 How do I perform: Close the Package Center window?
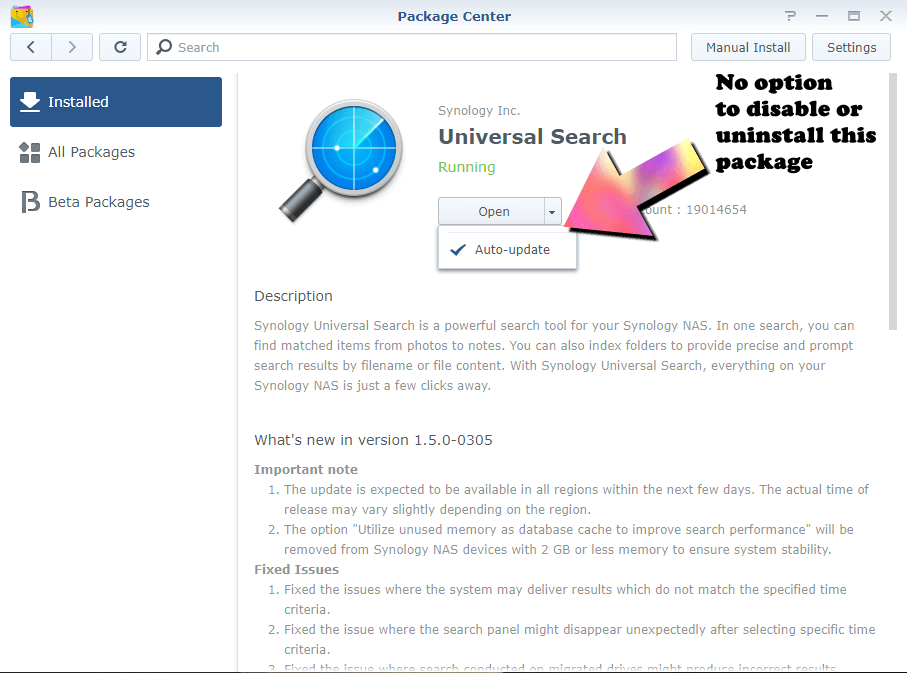point(886,16)
